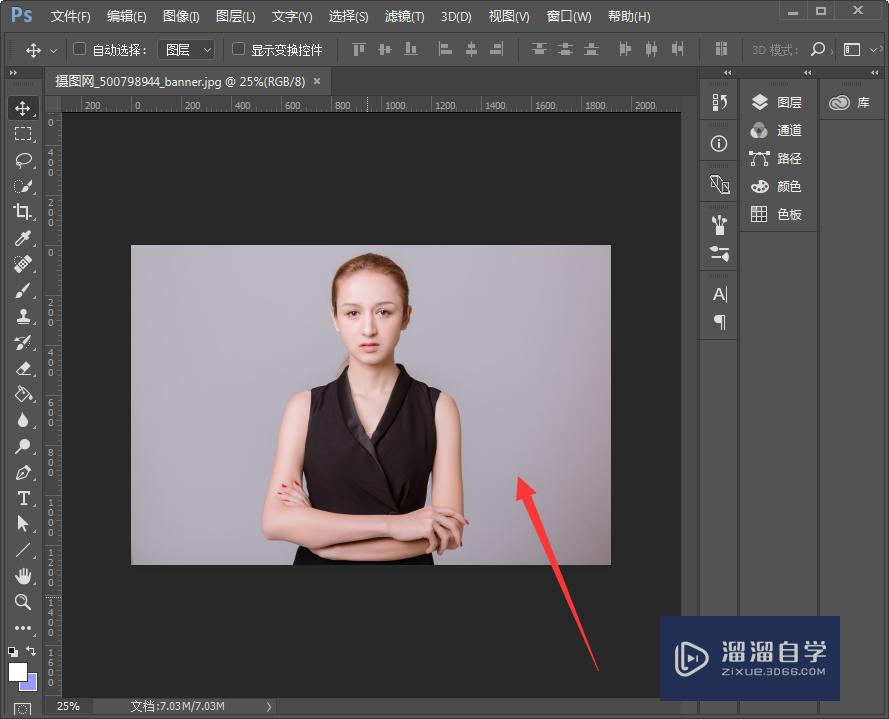889x719 pixels.
Task: Enable the 显示变换控件 checkbox
Action: (237, 49)
